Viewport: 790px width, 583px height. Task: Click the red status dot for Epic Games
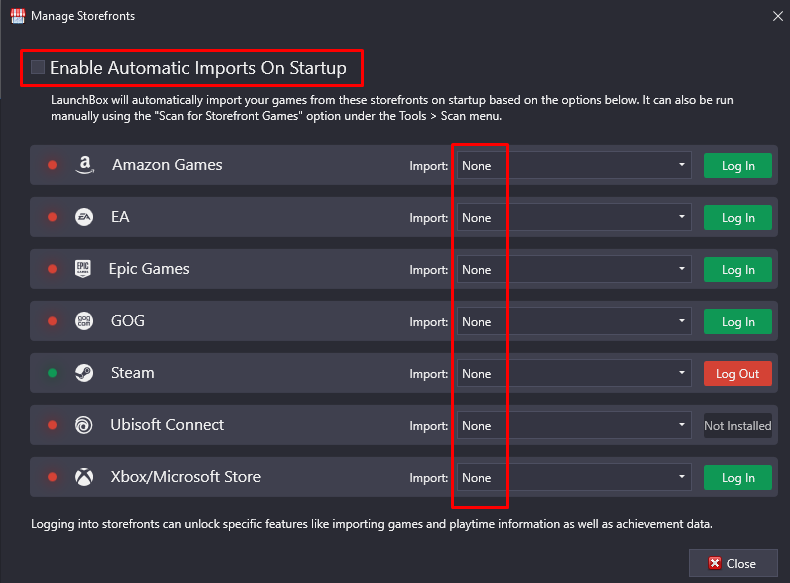click(52, 269)
